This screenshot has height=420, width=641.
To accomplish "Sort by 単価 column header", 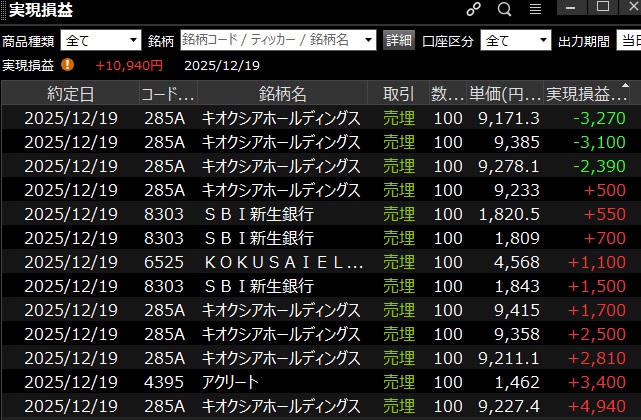I will tap(503, 94).
